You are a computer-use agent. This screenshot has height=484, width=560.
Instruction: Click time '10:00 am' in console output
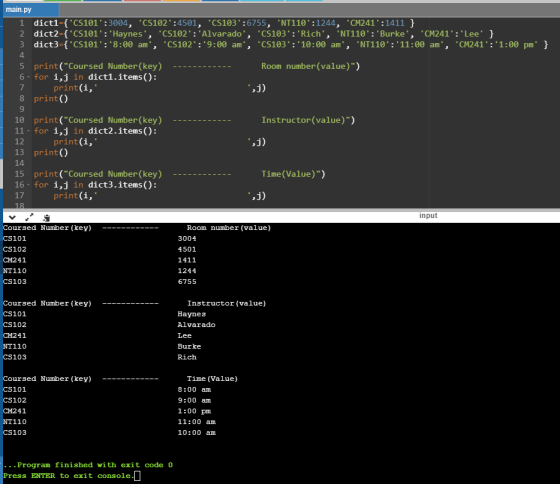(x=196, y=433)
